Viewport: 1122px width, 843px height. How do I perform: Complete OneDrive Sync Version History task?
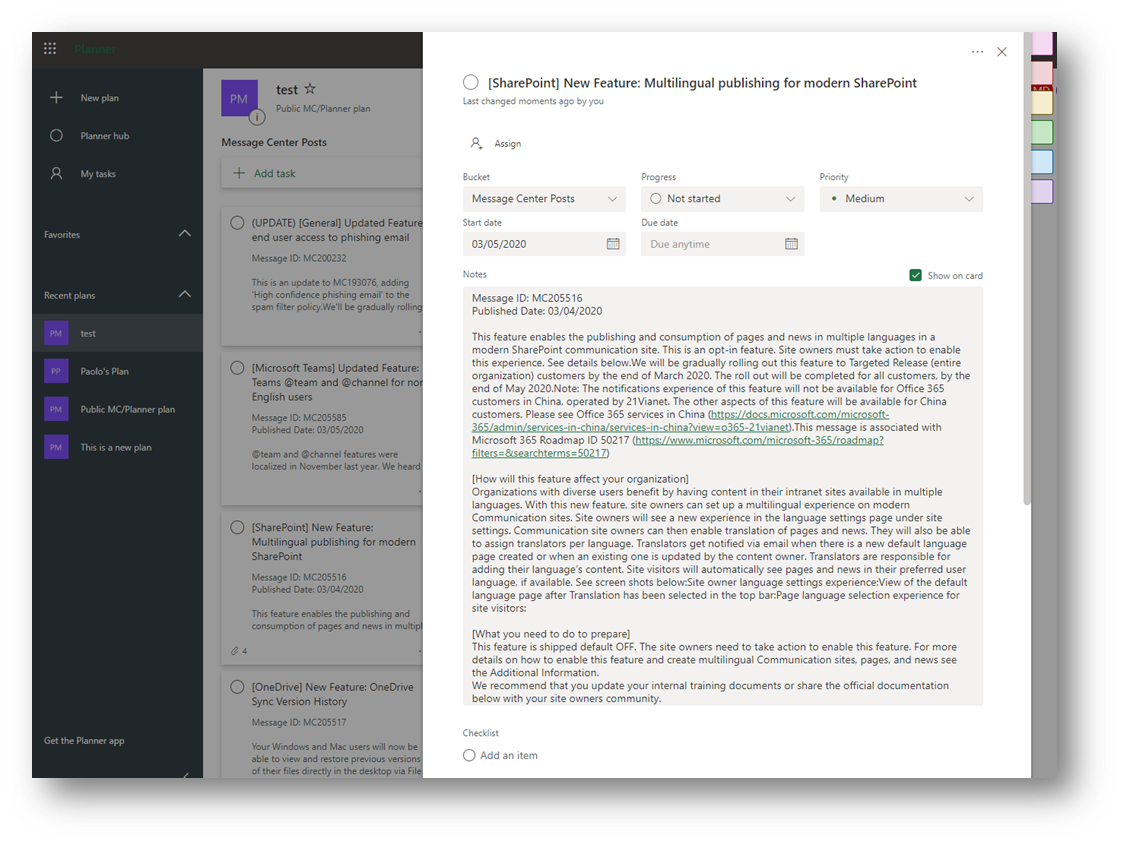click(237, 687)
